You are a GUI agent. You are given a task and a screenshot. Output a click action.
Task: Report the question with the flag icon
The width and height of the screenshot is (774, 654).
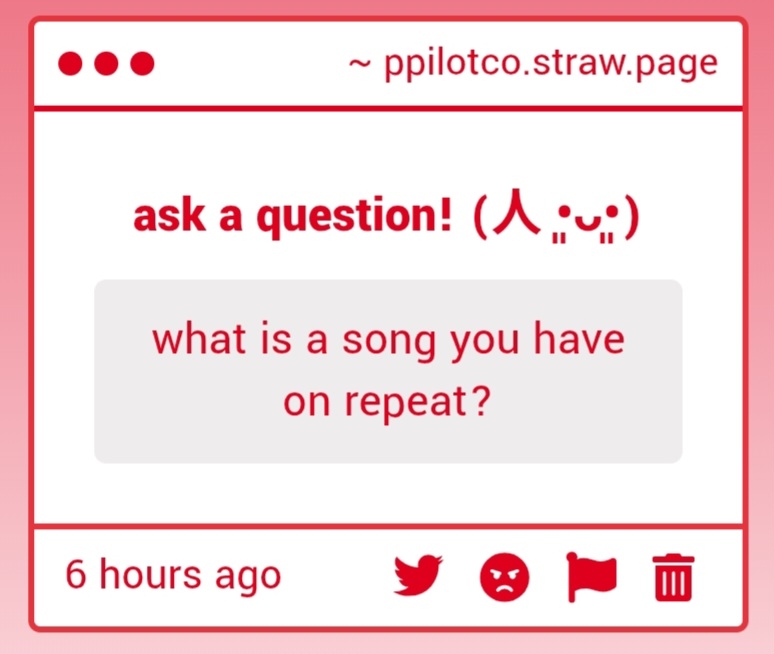point(591,576)
